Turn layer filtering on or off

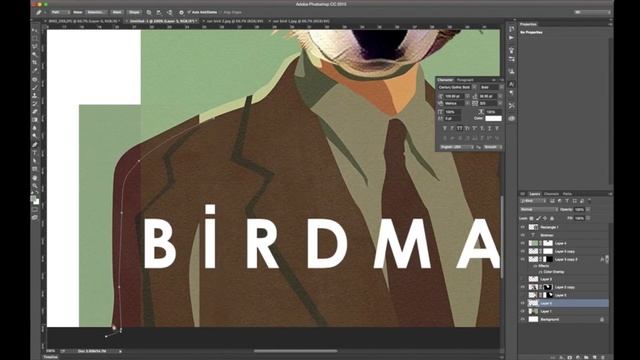point(589,201)
